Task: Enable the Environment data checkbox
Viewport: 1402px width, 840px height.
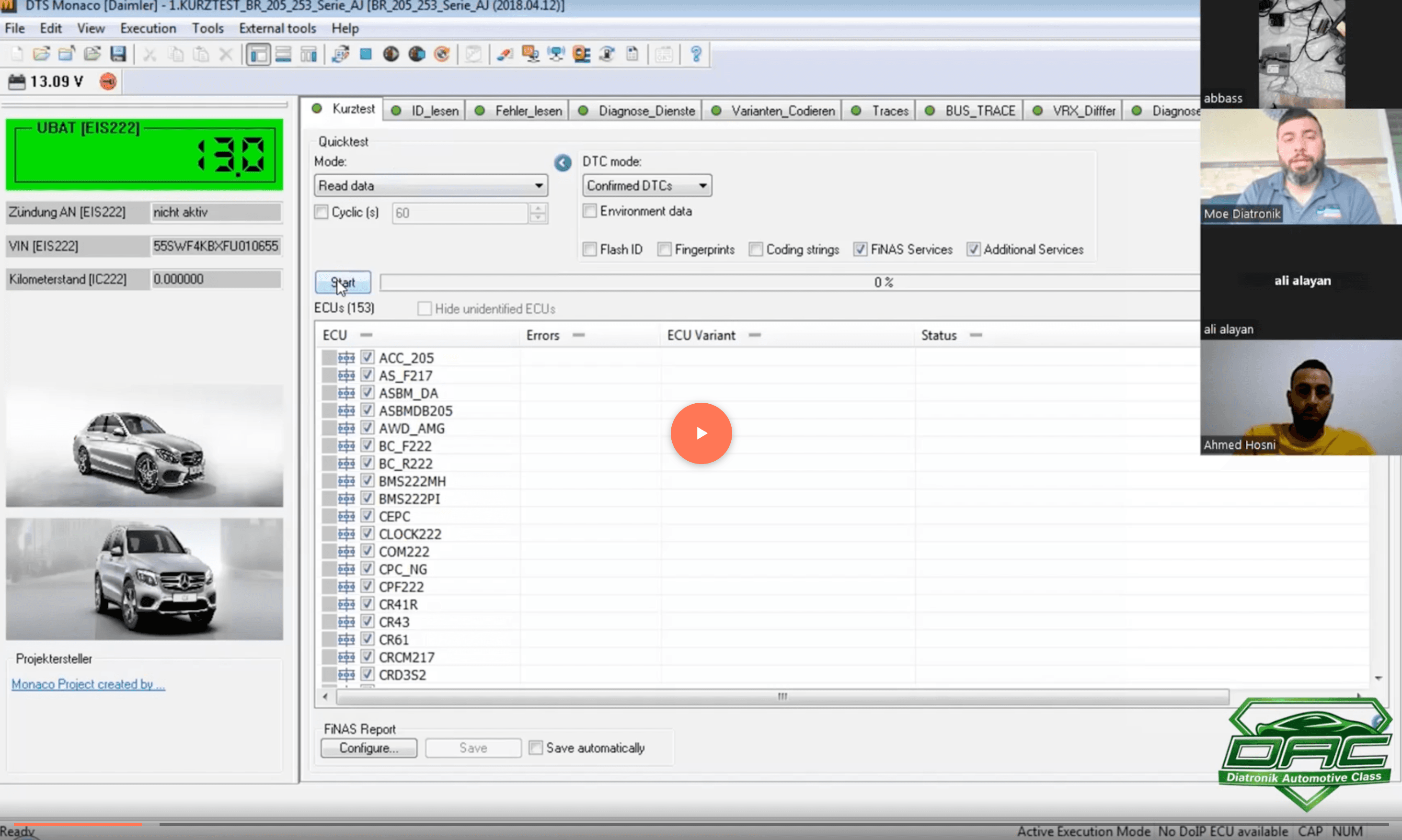Action: pyautogui.click(x=589, y=211)
